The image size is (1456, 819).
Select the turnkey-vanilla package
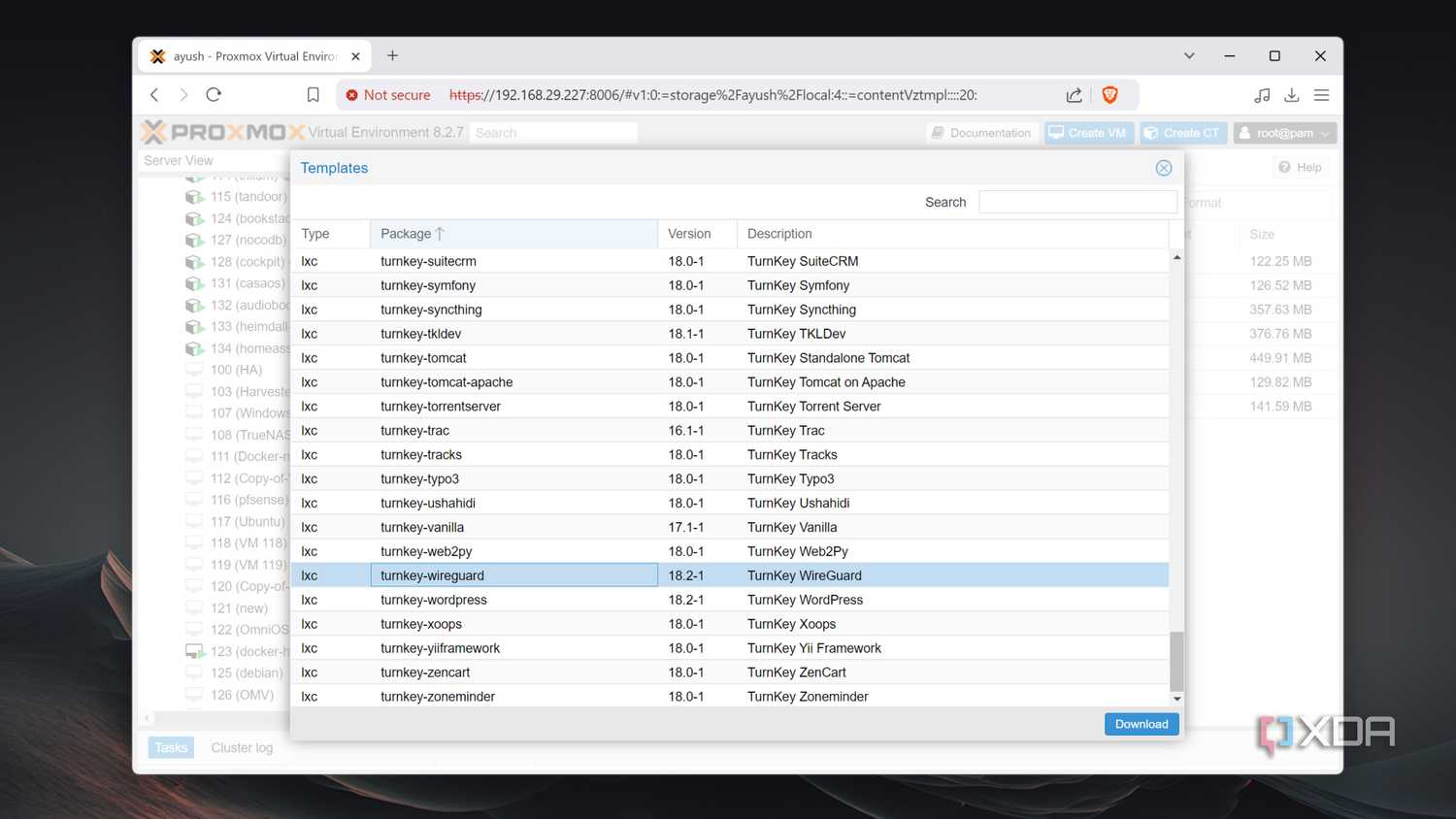(x=422, y=528)
